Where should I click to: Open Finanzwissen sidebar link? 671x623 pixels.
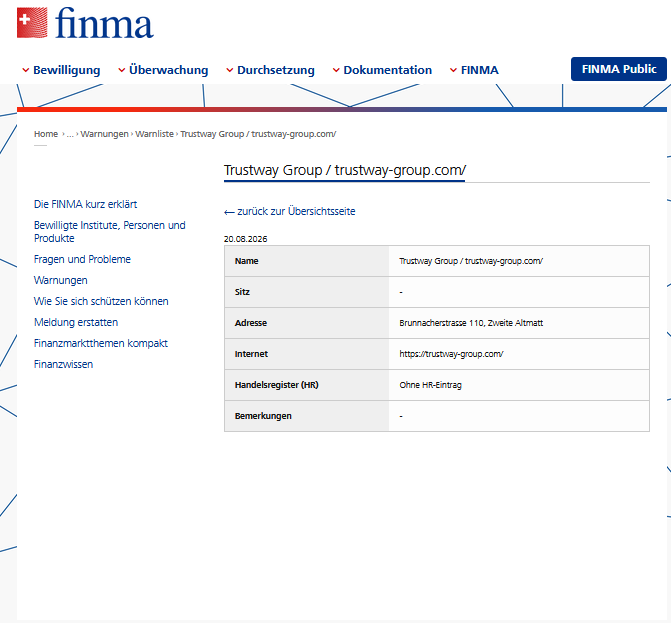[x=63, y=364]
